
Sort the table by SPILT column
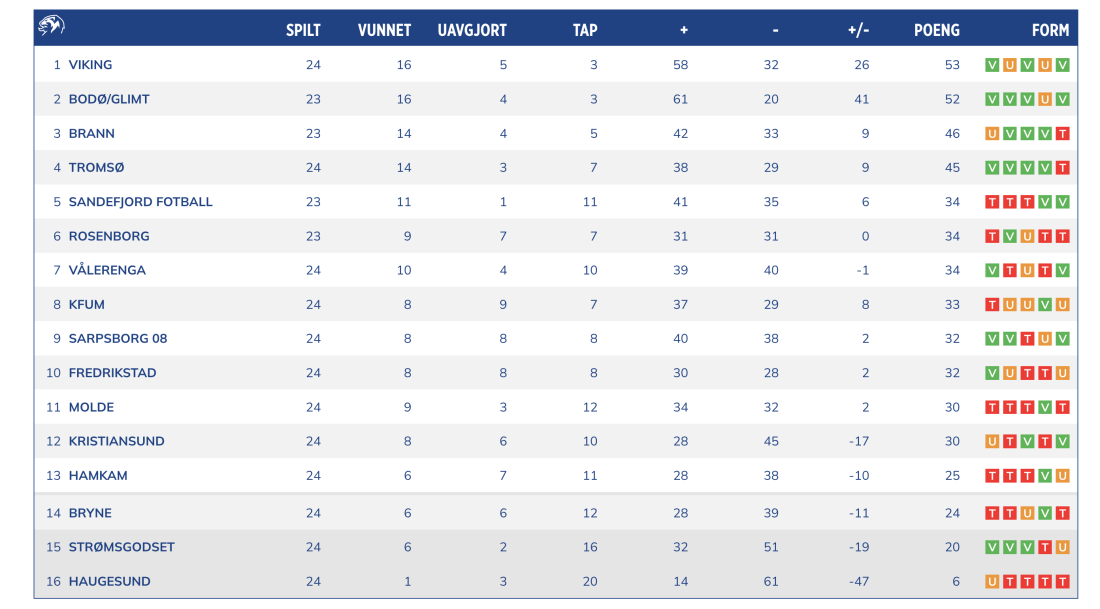click(303, 29)
